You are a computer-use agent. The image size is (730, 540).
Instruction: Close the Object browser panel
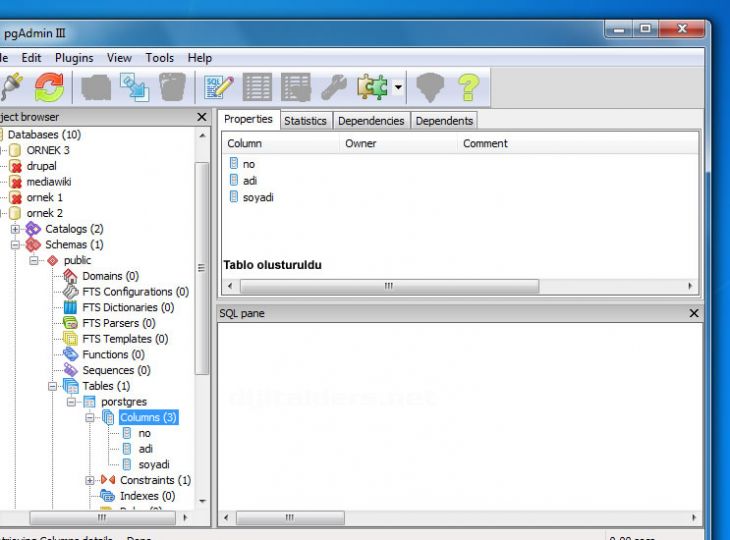(x=202, y=117)
